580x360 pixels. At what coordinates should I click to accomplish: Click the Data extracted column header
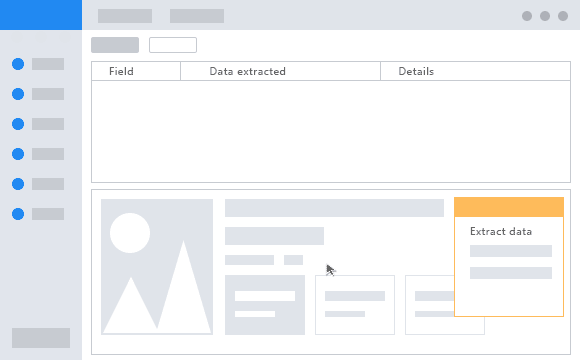[280, 71]
